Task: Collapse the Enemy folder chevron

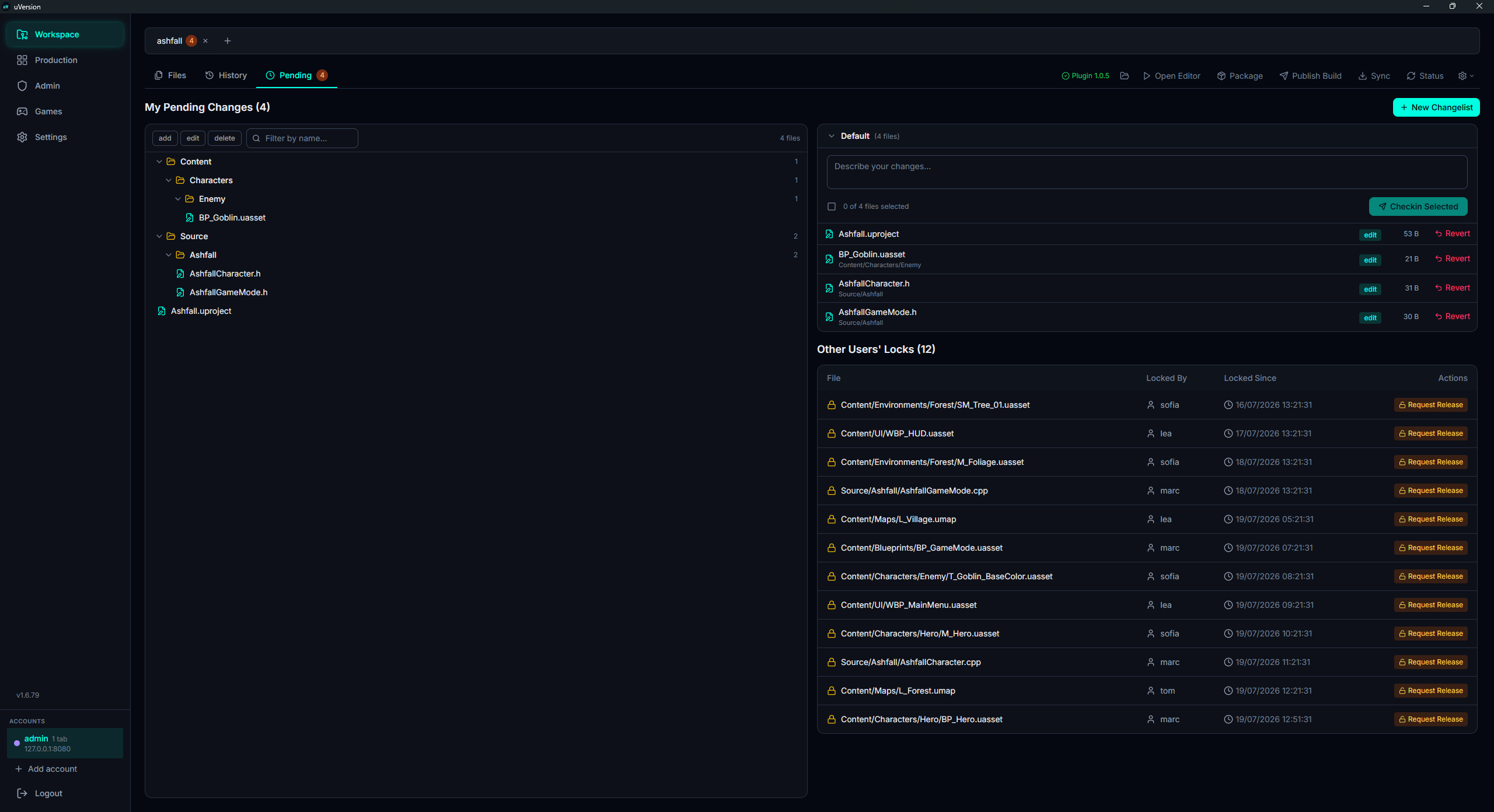Action: (x=178, y=199)
